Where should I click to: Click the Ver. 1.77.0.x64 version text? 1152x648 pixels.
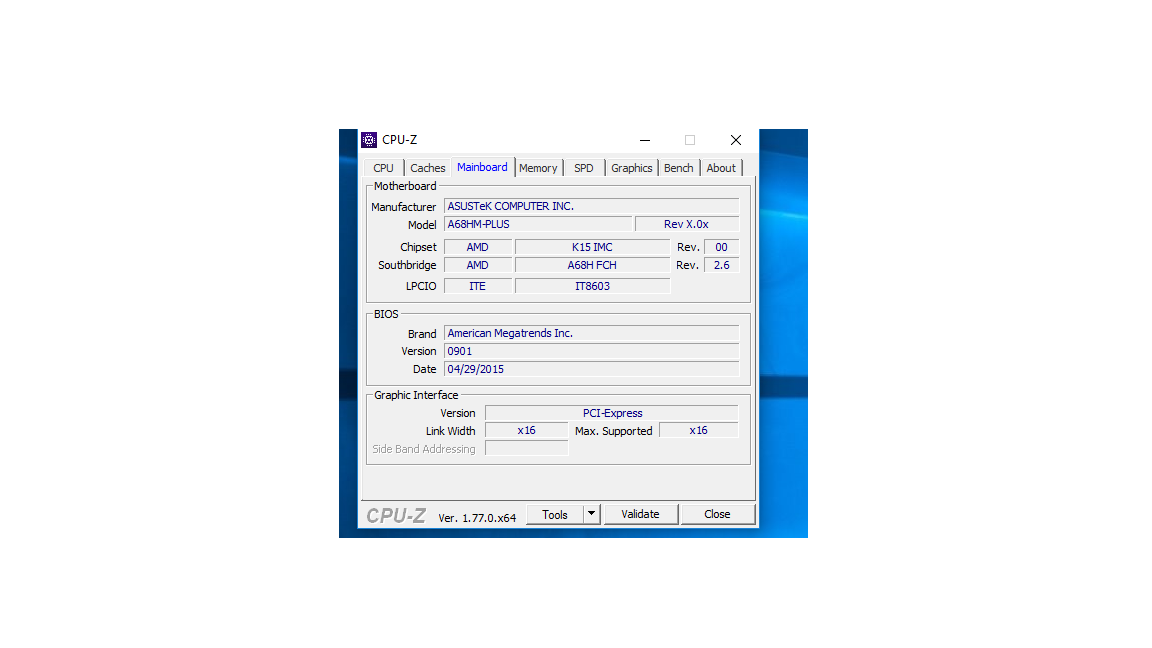[x=477, y=518]
